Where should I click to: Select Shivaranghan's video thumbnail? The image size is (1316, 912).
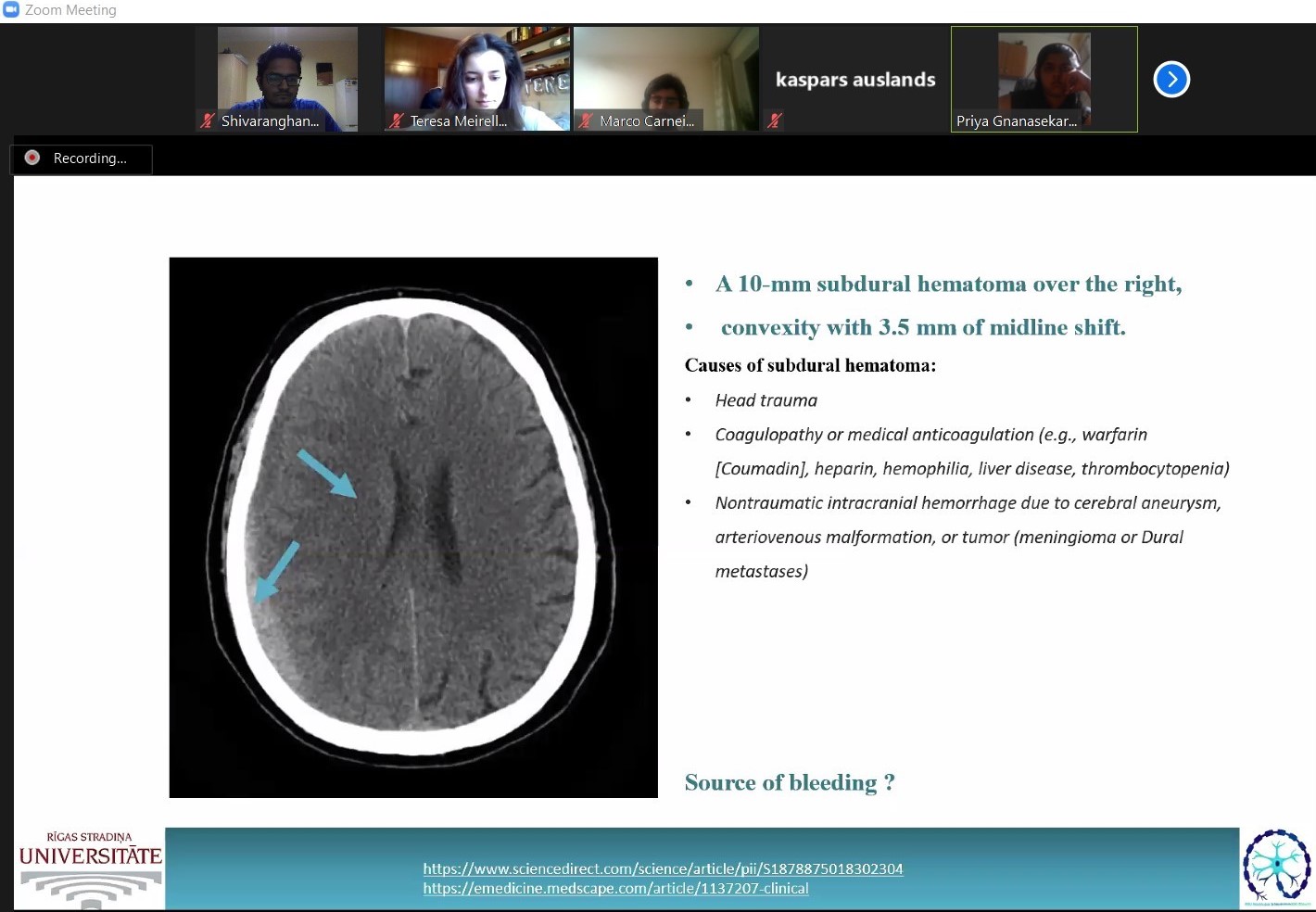coord(287,74)
